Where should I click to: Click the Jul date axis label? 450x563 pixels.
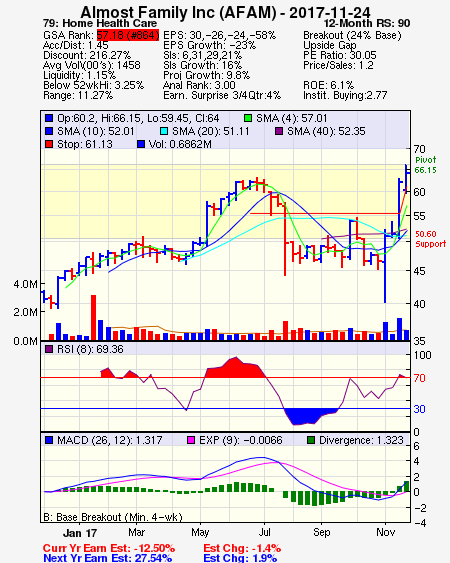point(264,532)
